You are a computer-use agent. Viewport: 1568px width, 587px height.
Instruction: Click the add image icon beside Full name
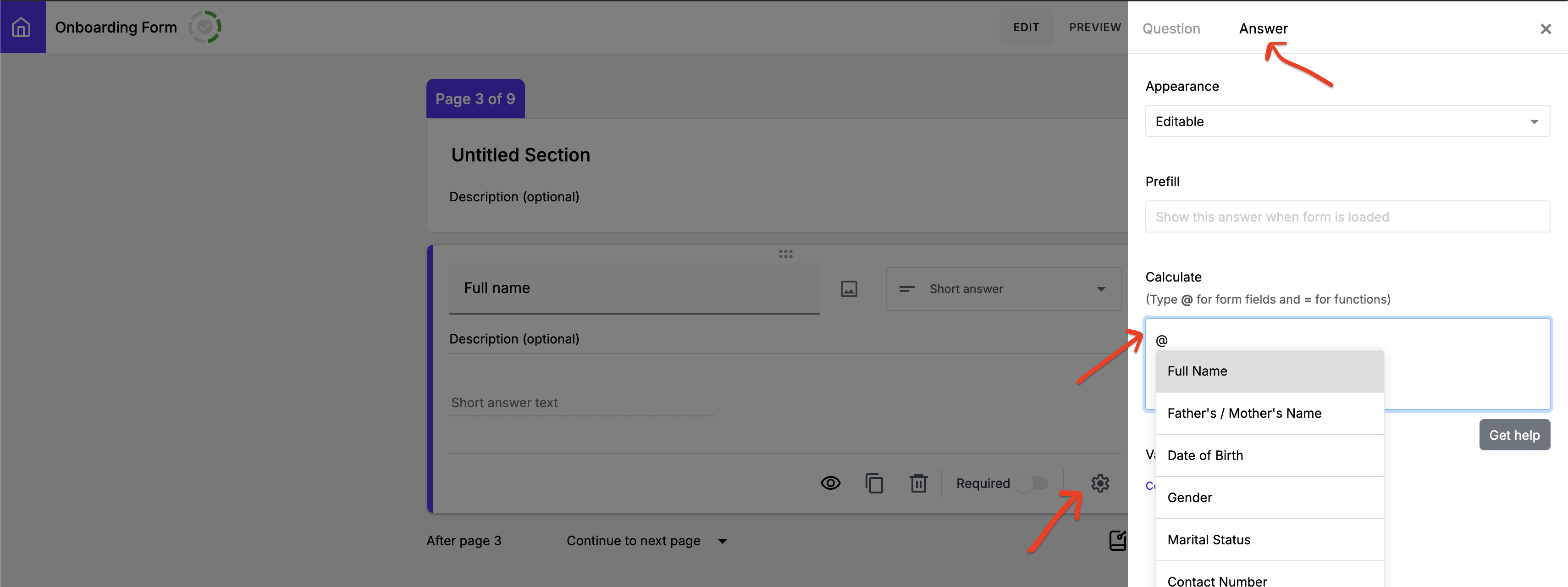click(849, 288)
